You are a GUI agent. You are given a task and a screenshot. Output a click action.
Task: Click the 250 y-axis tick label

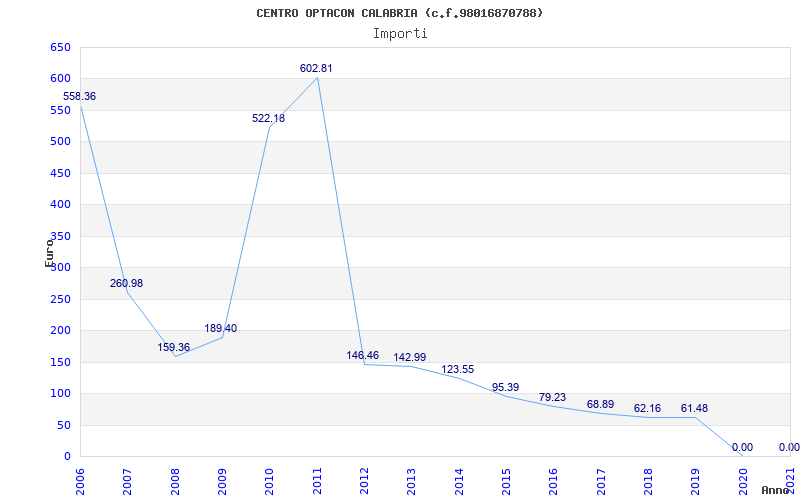tap(60, 299)
